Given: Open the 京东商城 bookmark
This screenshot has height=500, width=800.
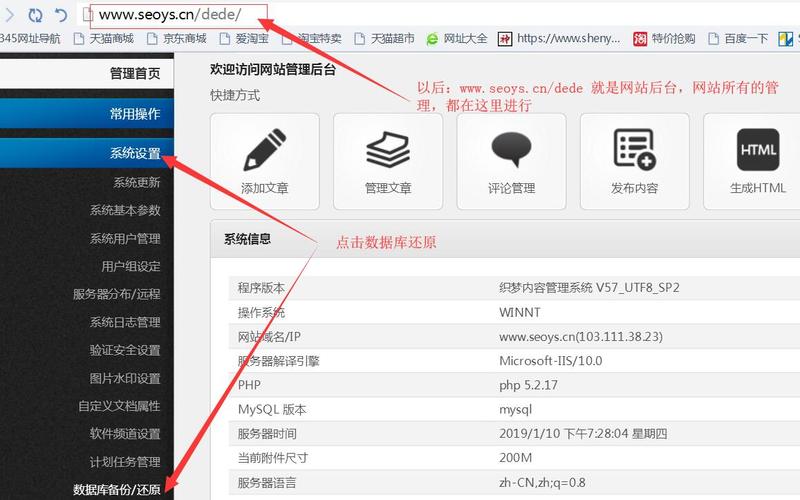Looking at the screenshot, I should (177, 39).
